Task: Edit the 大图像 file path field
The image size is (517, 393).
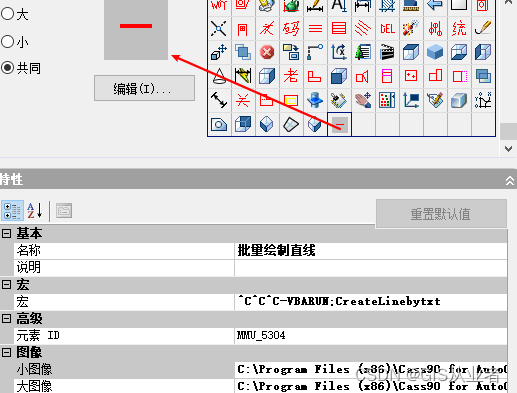Action: tap(371, 386)
